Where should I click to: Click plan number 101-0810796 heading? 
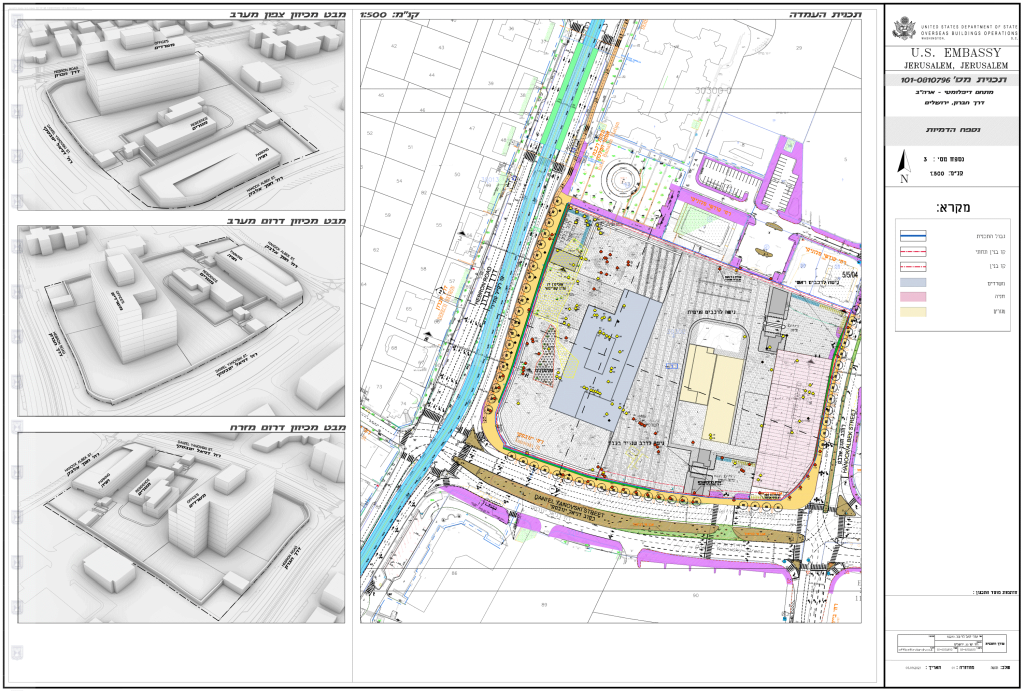[950, 79]
